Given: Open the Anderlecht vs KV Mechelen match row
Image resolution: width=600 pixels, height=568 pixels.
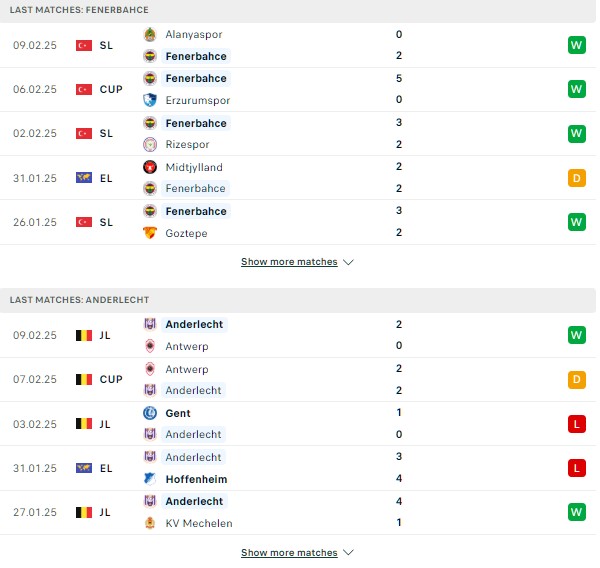Looking at the screenshot, I should coord(298,513).
